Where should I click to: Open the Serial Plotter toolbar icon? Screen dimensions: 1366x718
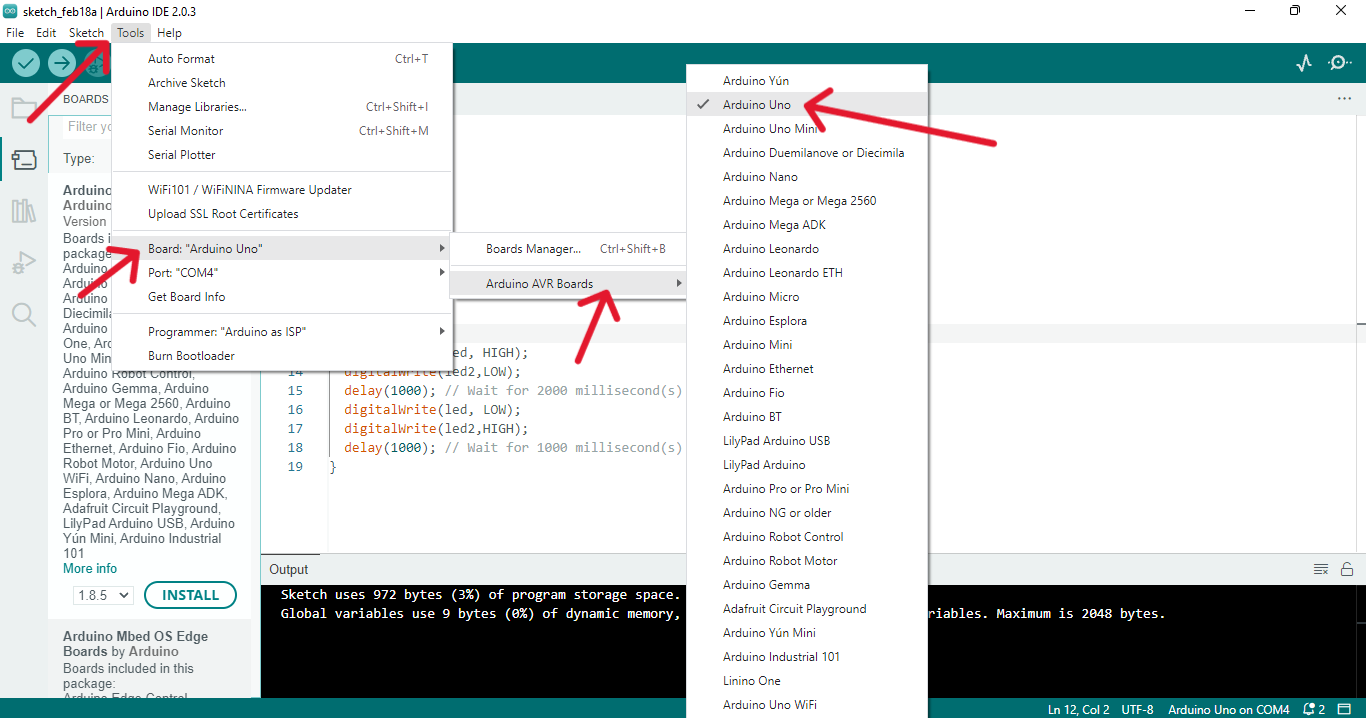1304,63
